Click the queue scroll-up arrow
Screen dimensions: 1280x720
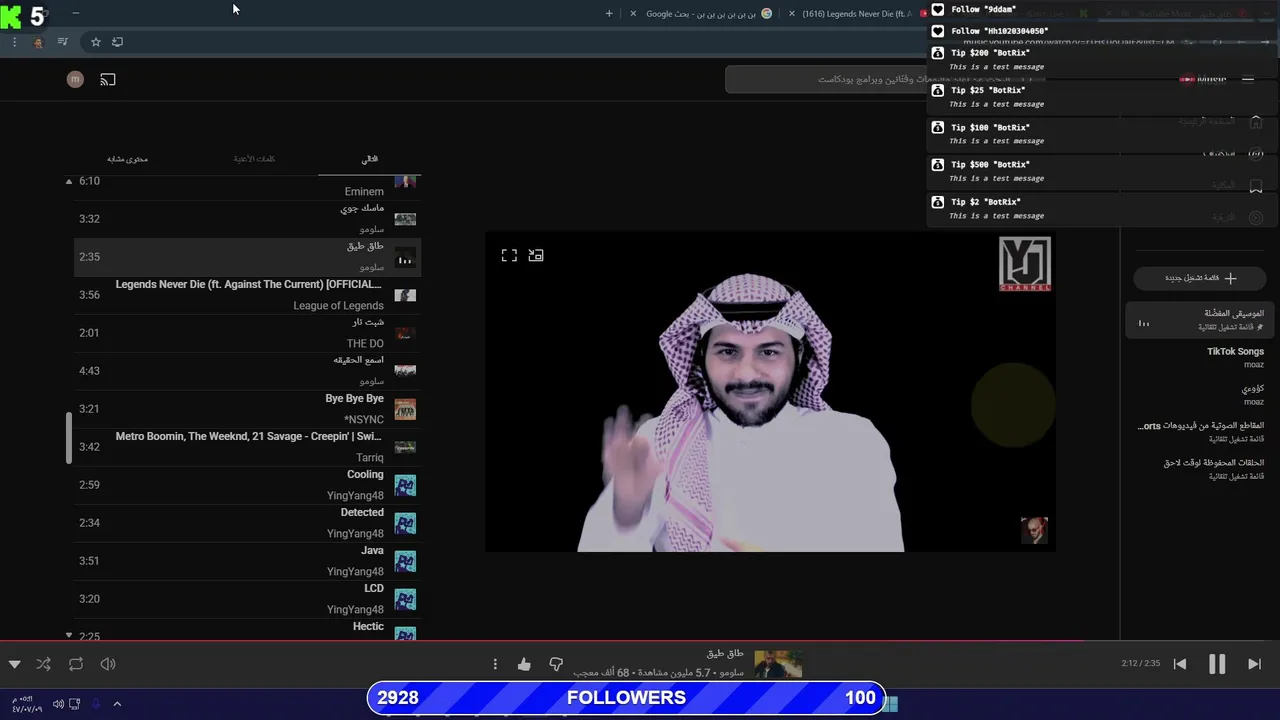tap(69, 181)
